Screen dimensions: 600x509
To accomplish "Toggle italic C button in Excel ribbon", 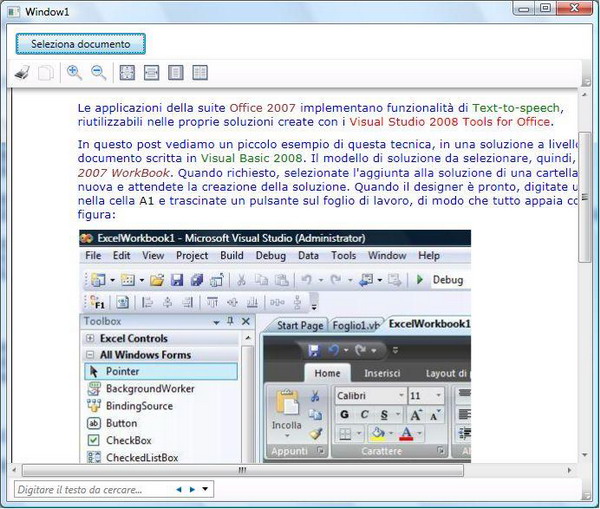I will (x=364, y=414).
